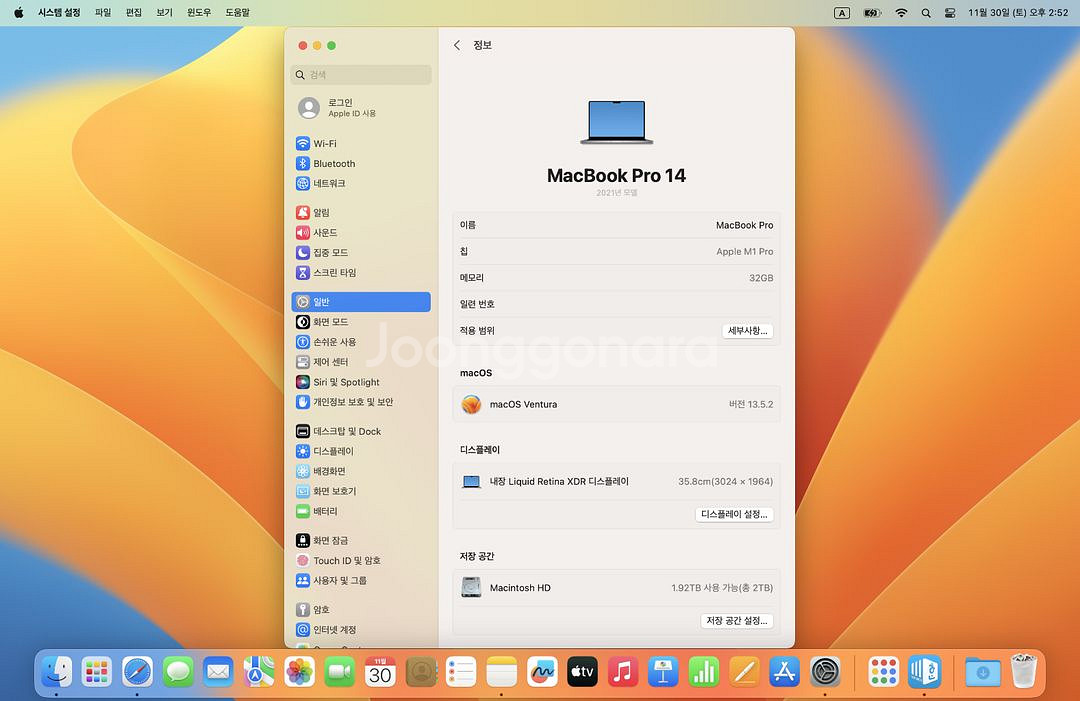Image resolution: width=1080 pixels, height=701 pixels.
Task: Open the Trash in the Dock
Action: tap(1024, 671)
